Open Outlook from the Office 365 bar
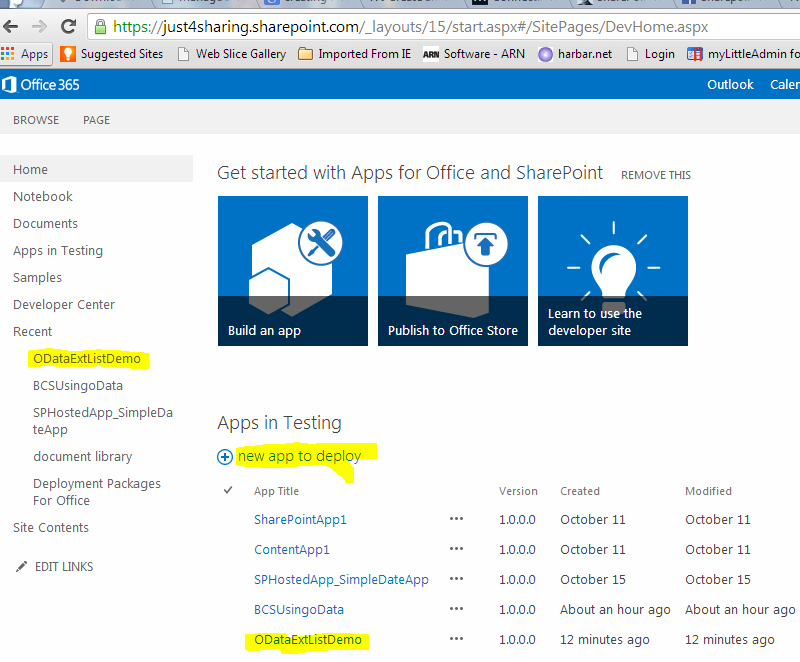The image size is (800, 662). click(x=730, y=85)
